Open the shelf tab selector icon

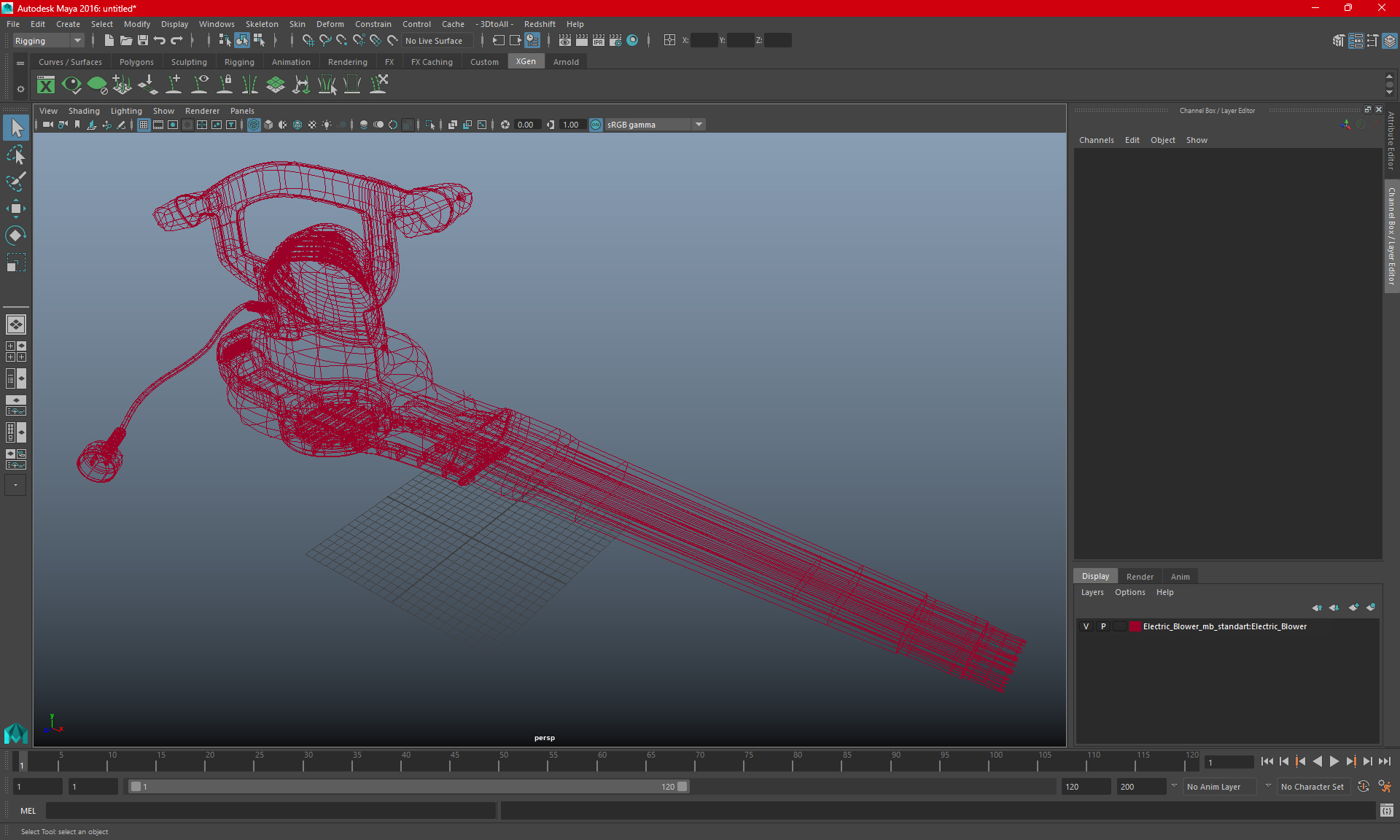click(20, 63)
